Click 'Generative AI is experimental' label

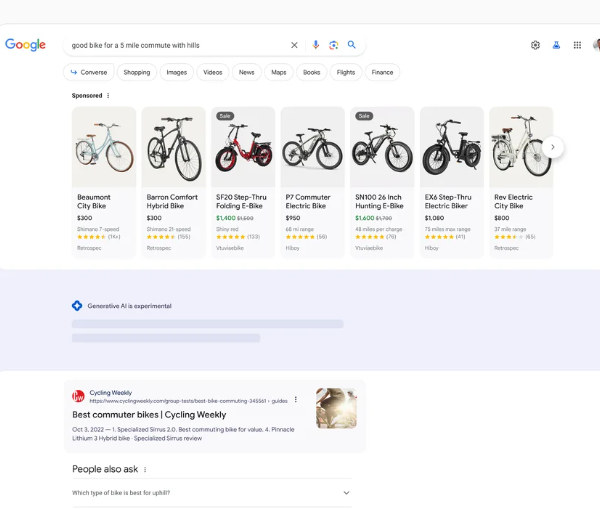pyautogui.click(x=130, y=306)
